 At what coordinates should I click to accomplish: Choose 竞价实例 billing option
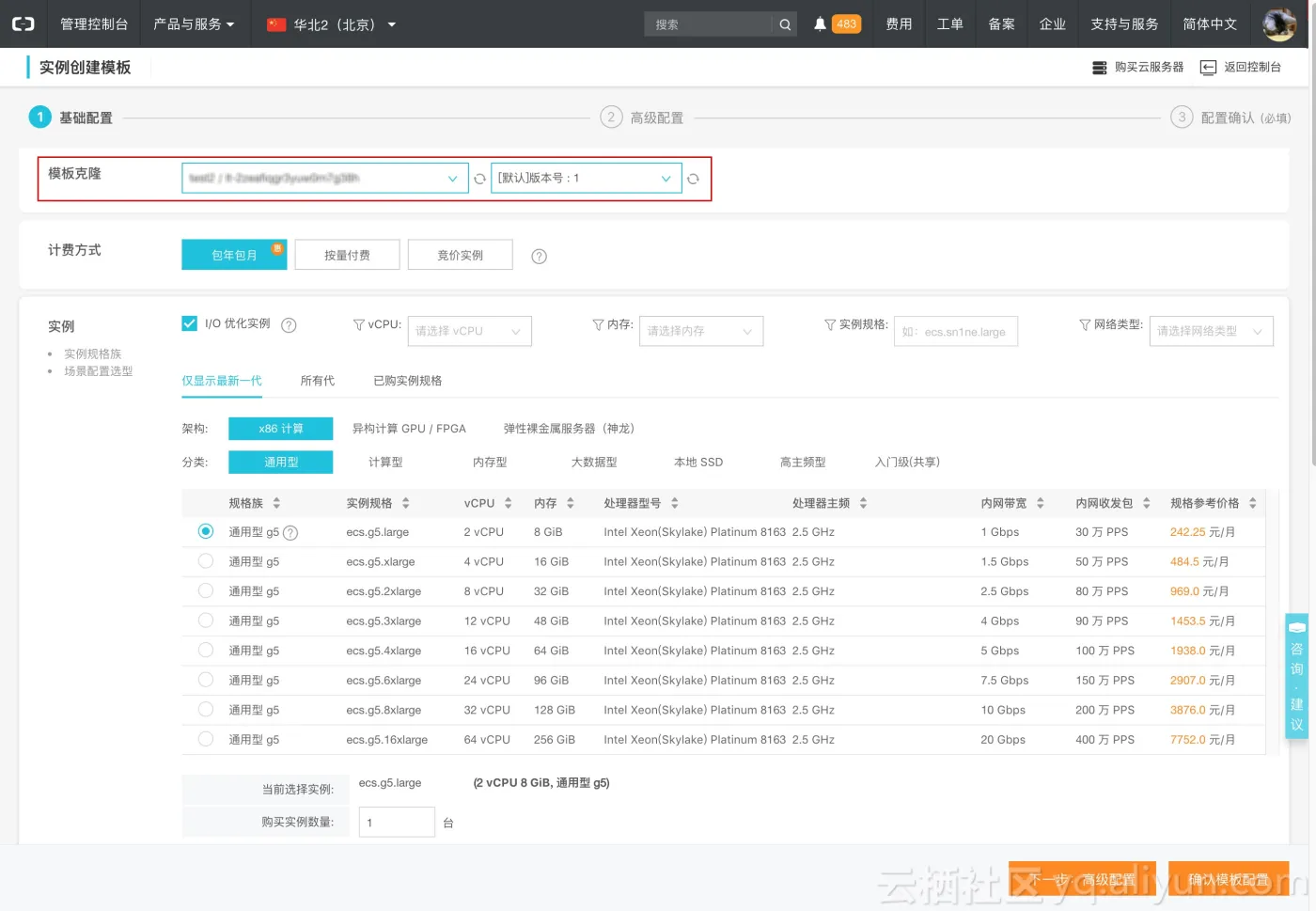461,255
